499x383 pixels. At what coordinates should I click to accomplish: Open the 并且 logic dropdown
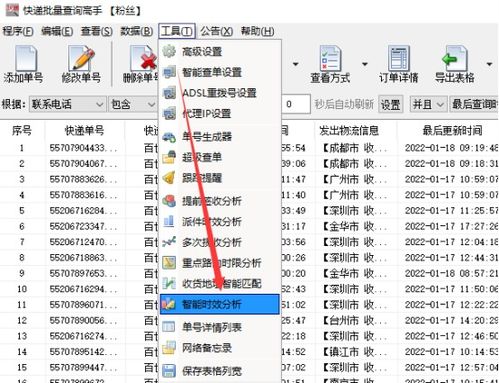[428, 105]
